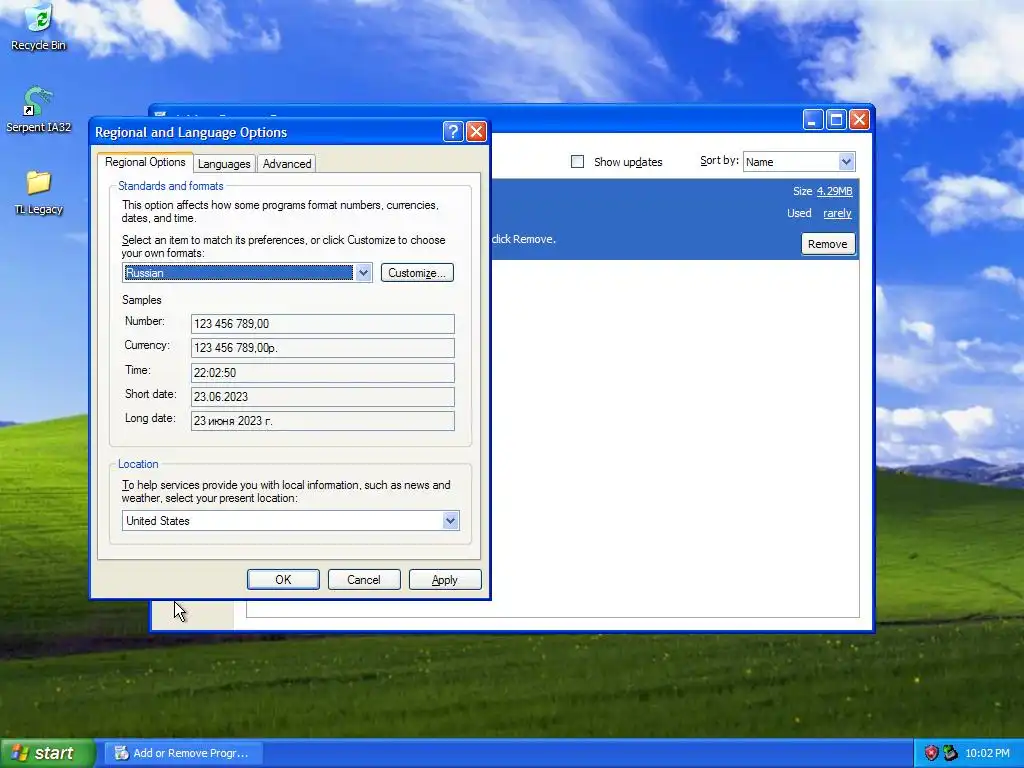This screenshot has width=1024, height=768.
Task: Click the Currency sample field
Action: tap(323, 348)
